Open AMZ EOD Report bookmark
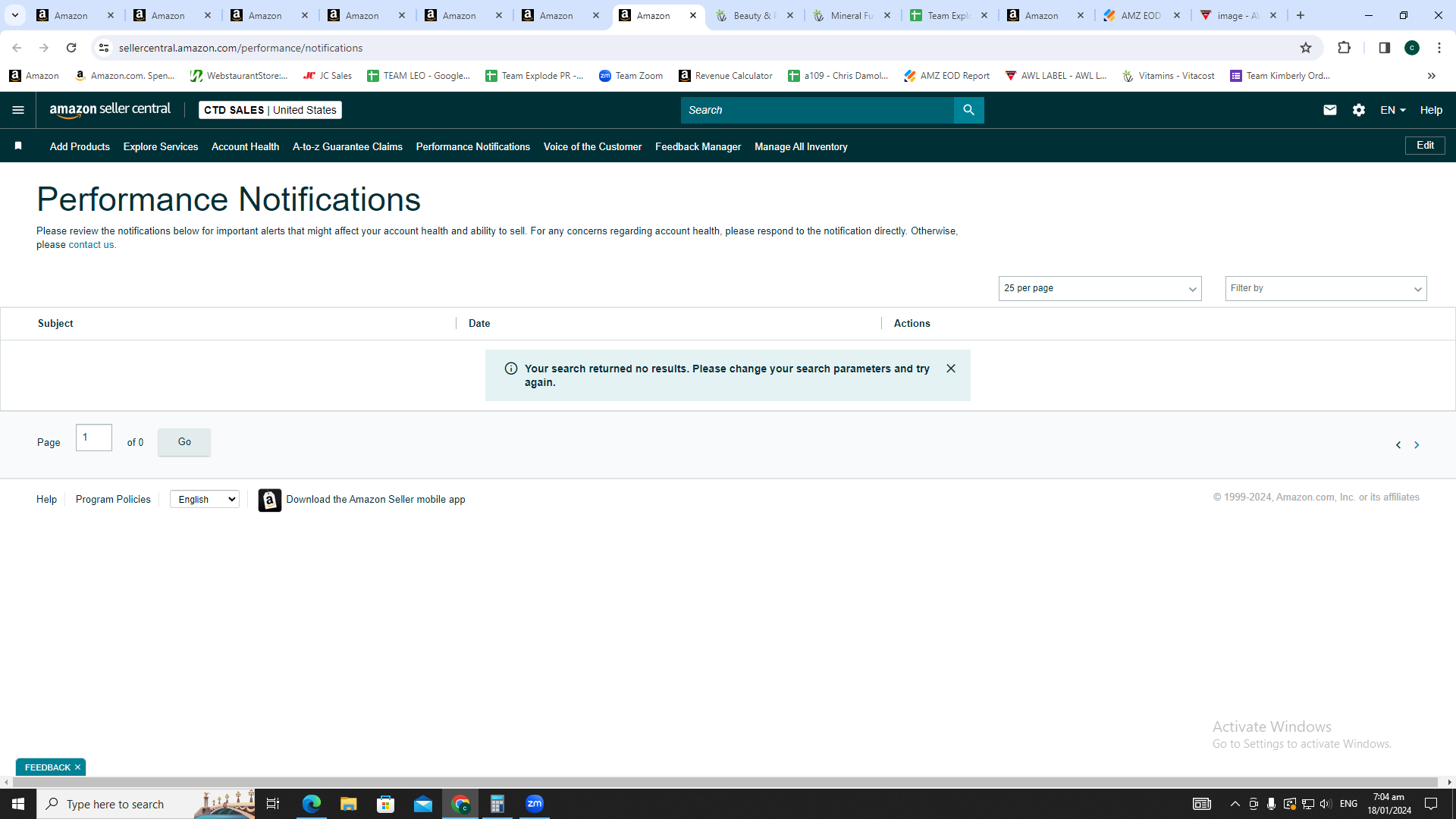The height and width of the screenshot is (819, 1456). point(946,76)
